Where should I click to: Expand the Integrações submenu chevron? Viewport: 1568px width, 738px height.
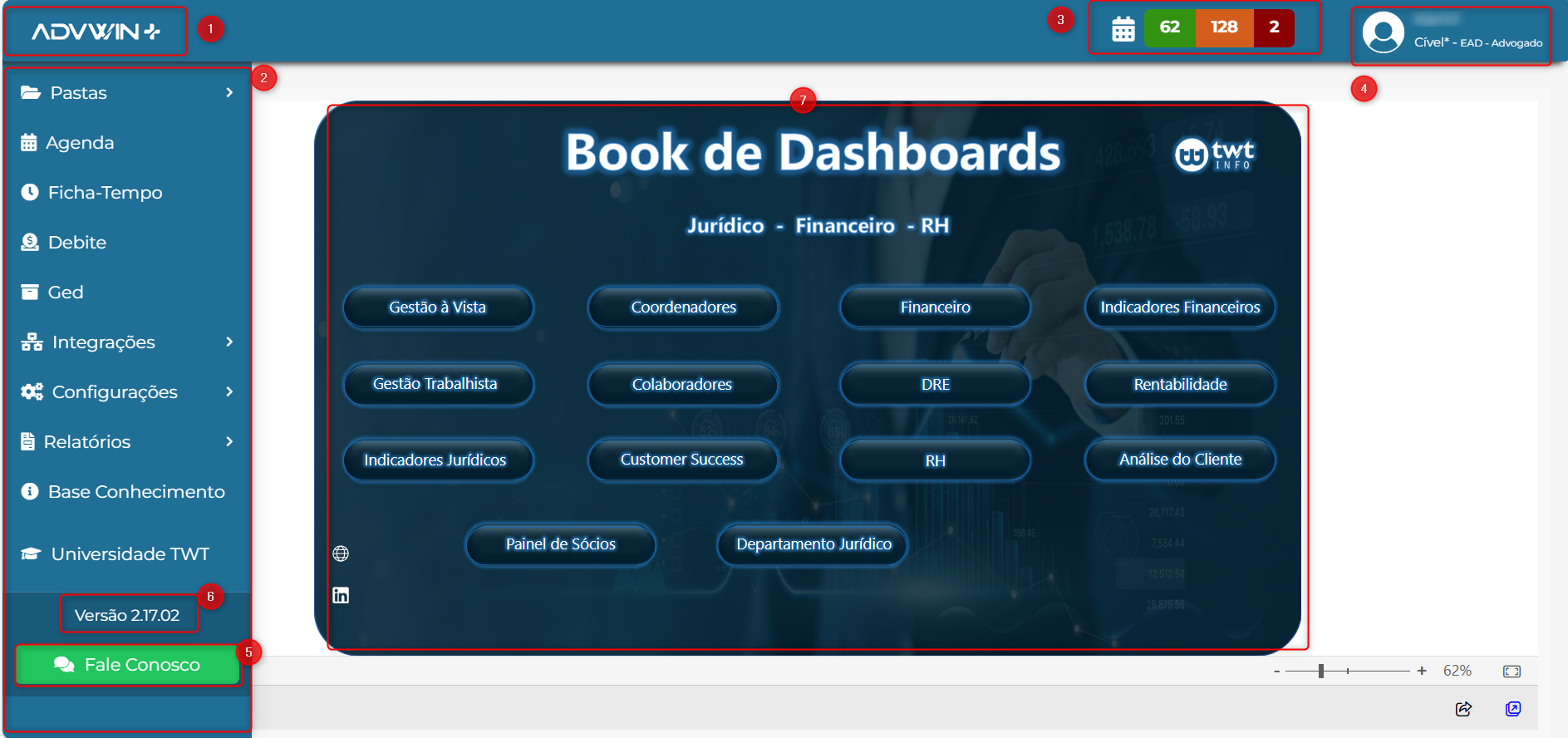pyautogui.click(x=229, y=342)
